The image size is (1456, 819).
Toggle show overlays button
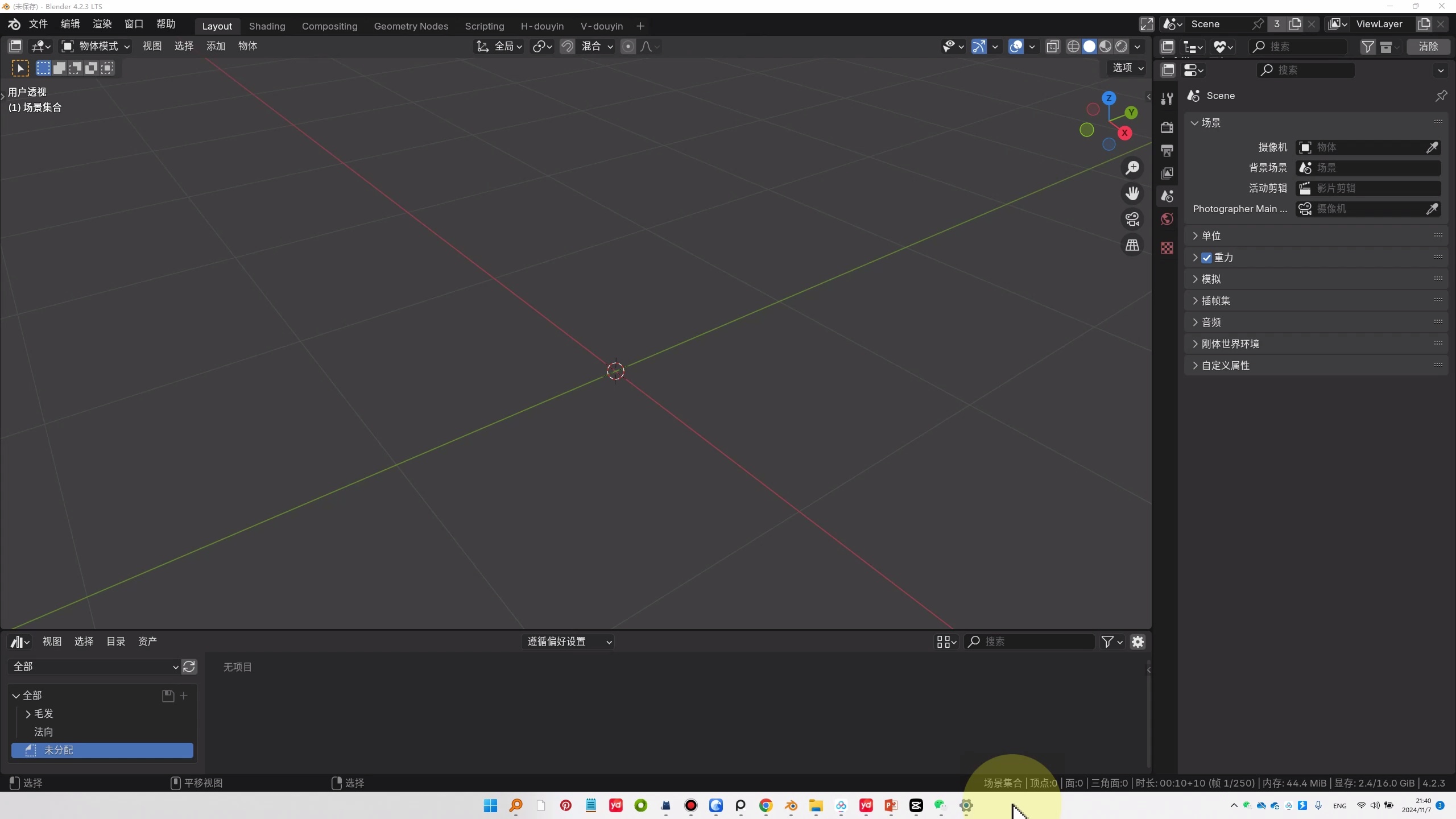(1016, 47)
